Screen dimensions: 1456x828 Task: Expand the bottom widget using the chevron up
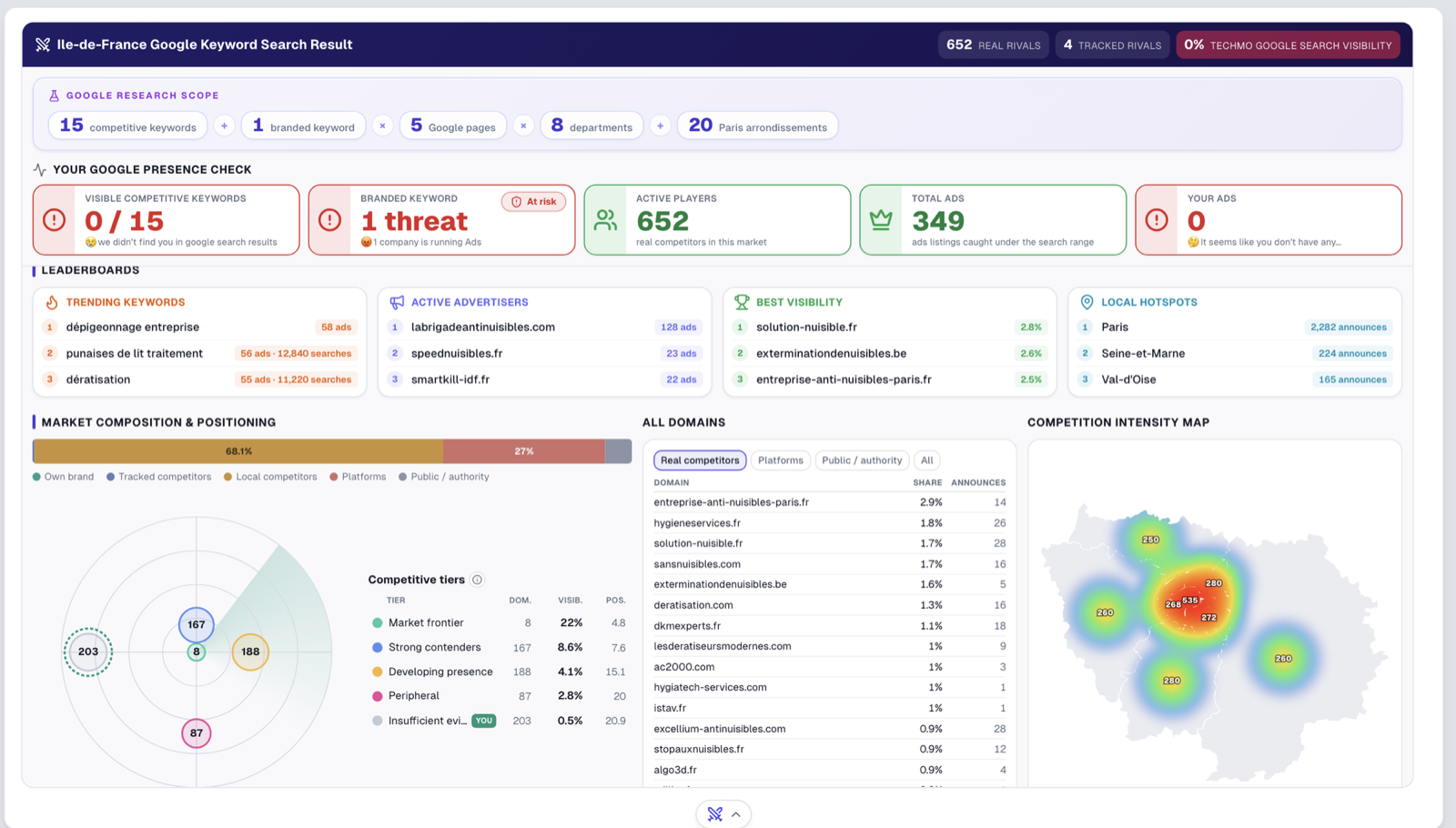click(x=736, y=814)
